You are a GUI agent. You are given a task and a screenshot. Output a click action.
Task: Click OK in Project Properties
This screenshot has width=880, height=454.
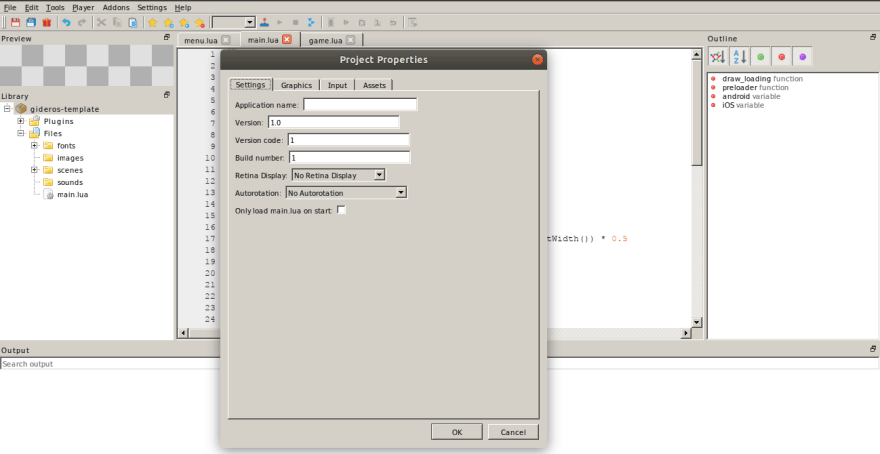[457, 432]
